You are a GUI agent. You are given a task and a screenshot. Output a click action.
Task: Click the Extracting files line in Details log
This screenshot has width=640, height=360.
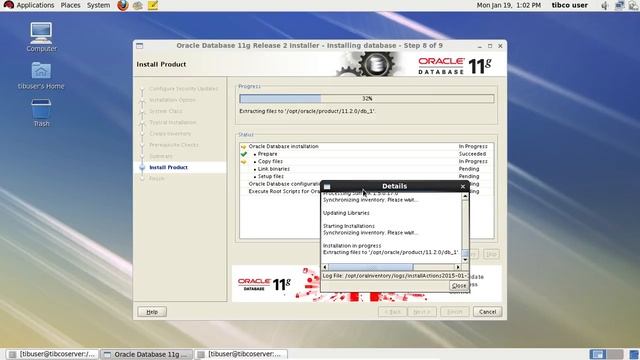point(390,252)
